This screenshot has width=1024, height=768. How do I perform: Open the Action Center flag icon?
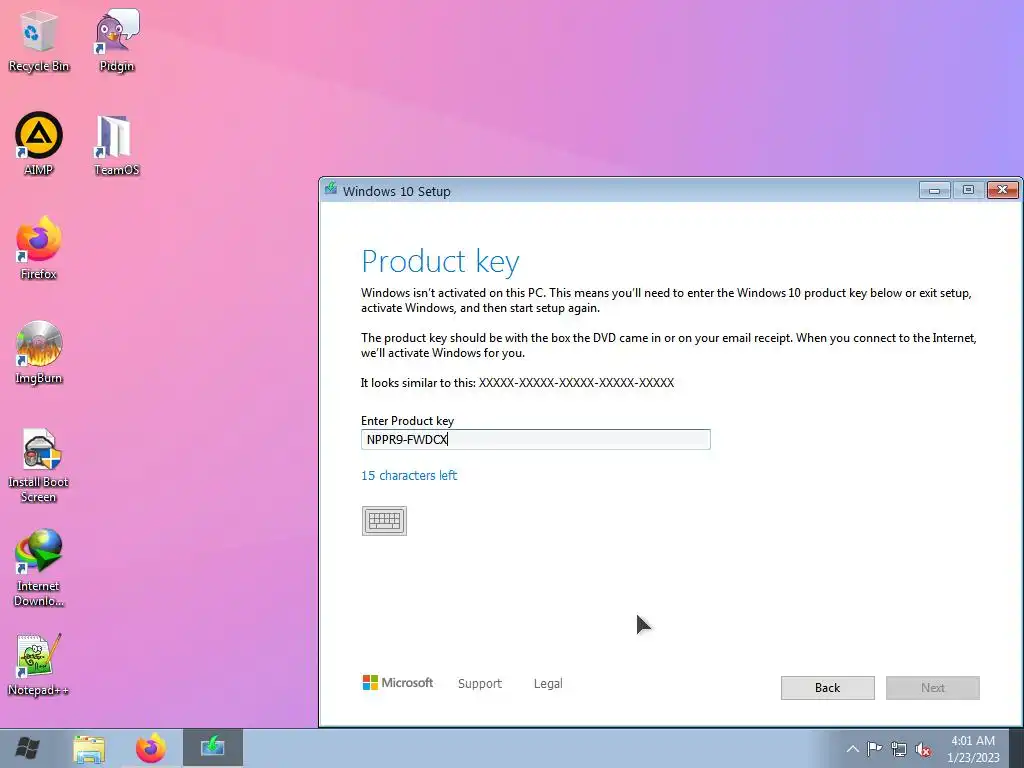pos(874,749)
